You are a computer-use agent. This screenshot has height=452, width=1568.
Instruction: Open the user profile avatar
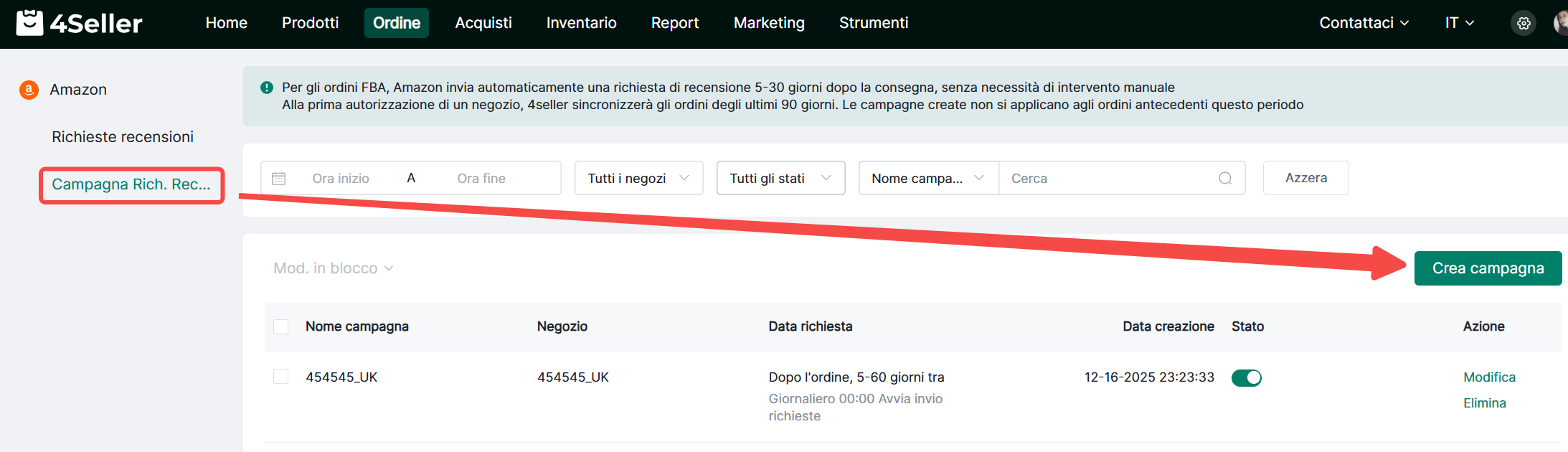click(x=1561, y=23)
